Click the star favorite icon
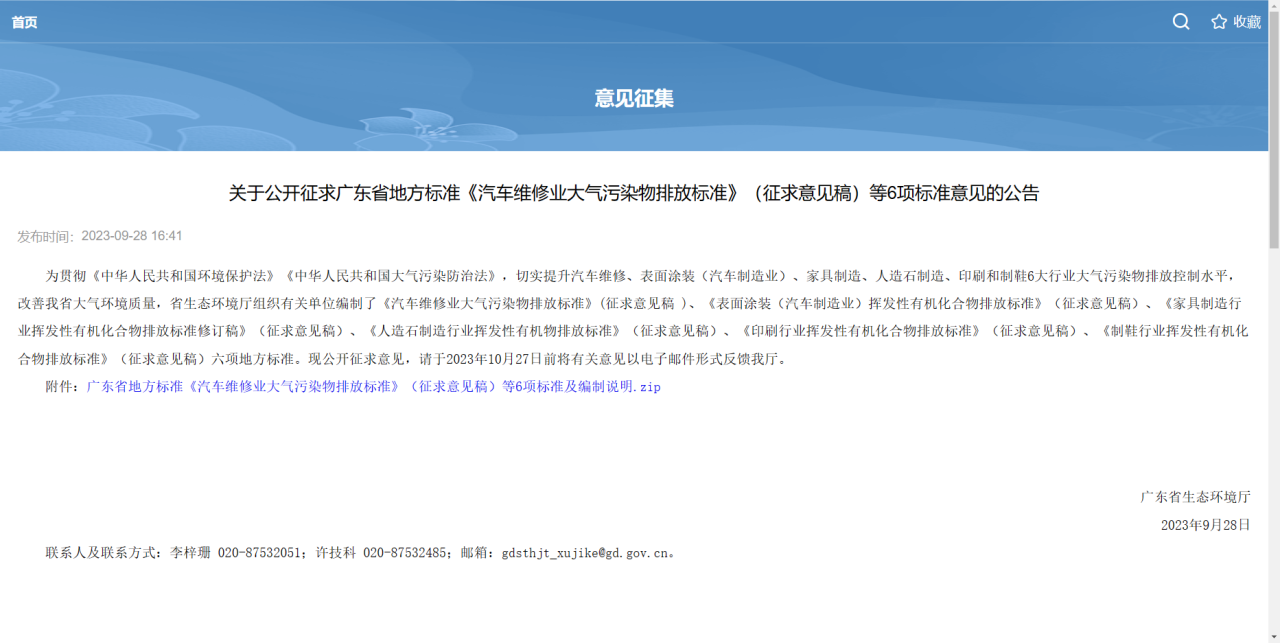Screen dimensions: 1280x643 point(1218,22)
